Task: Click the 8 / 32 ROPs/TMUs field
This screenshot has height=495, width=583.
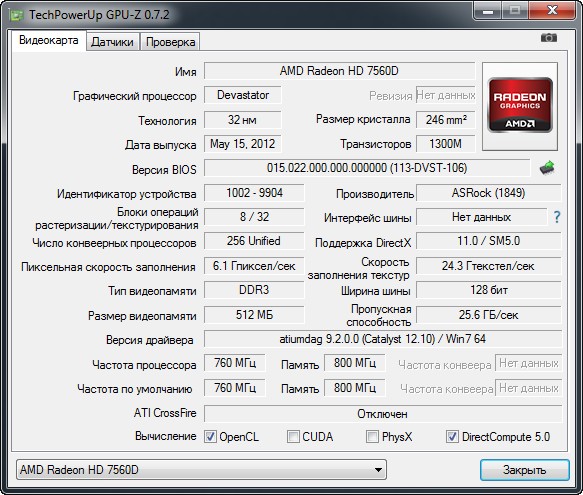Action: [254, 217]
